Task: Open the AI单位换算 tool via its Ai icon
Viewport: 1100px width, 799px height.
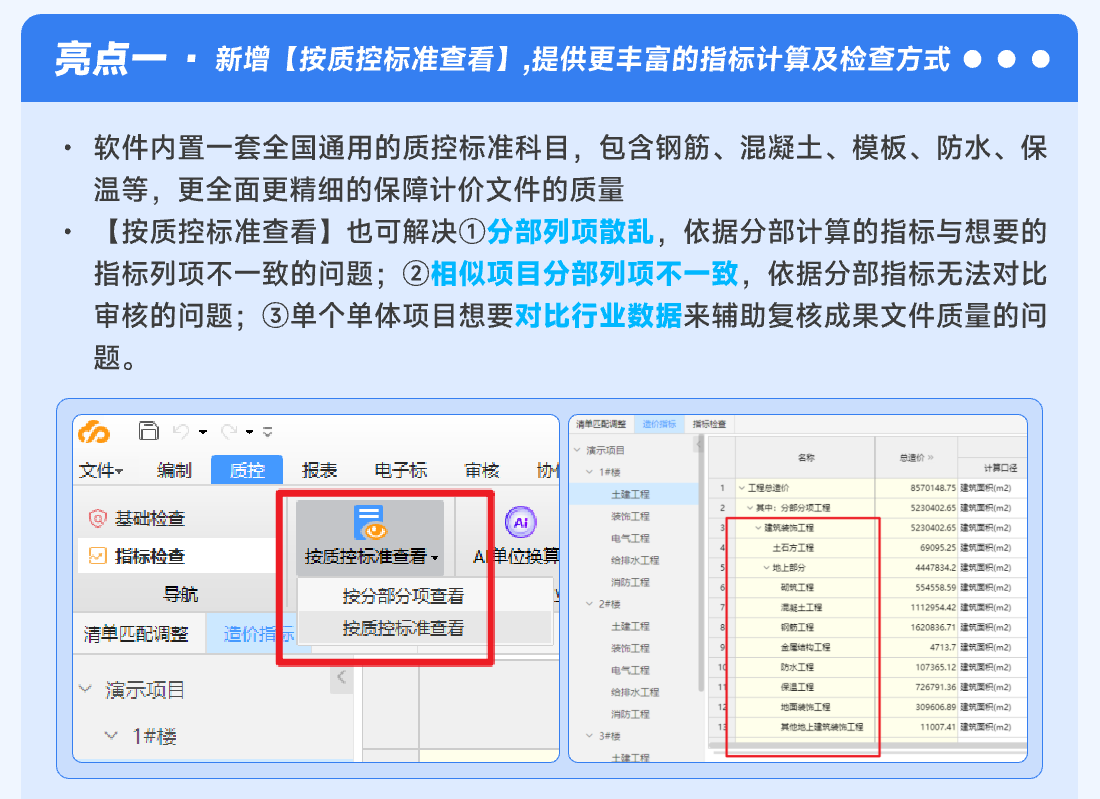Action: click(x=521, y=521)
